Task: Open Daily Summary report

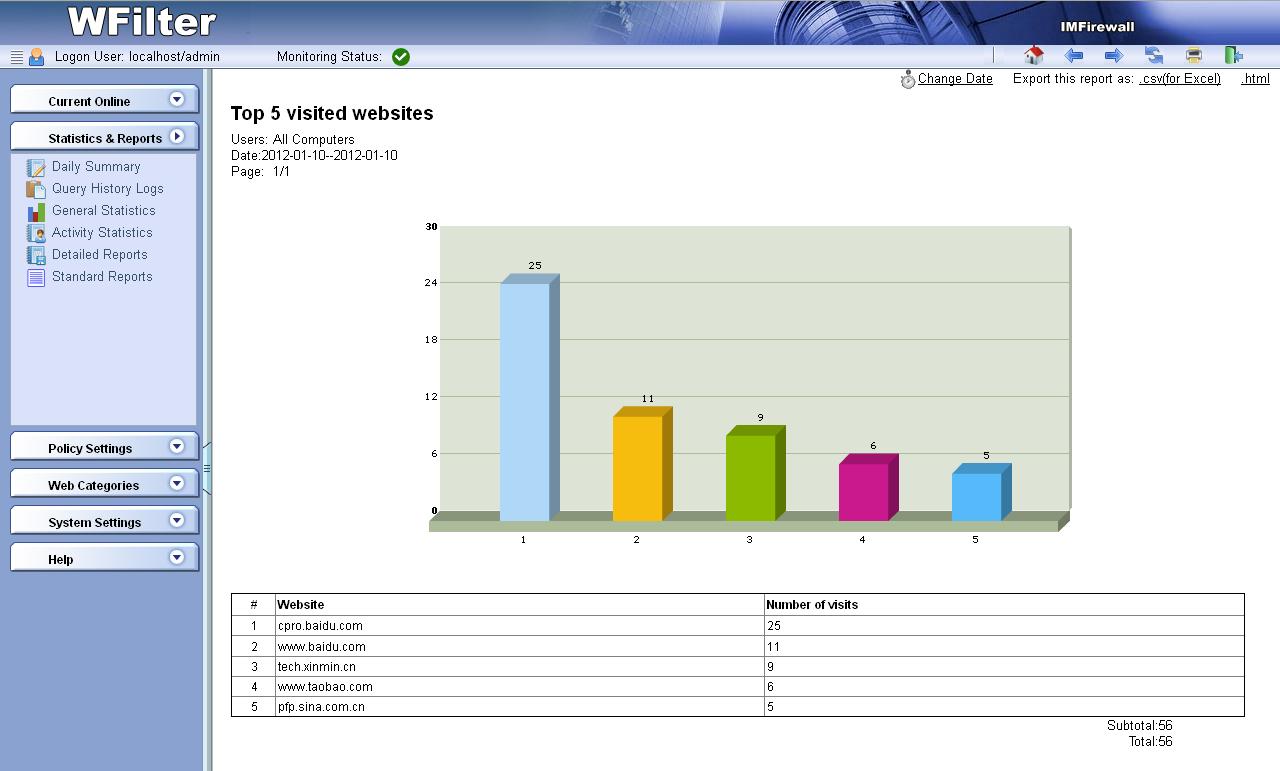Action: 96,167
